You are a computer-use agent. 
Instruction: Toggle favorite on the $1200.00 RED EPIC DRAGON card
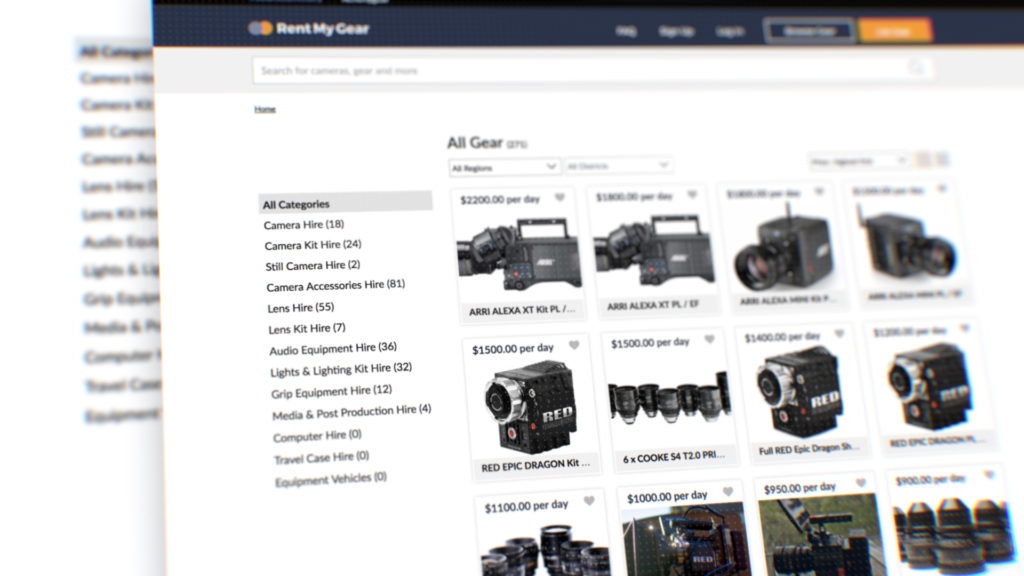pos(964,328)
